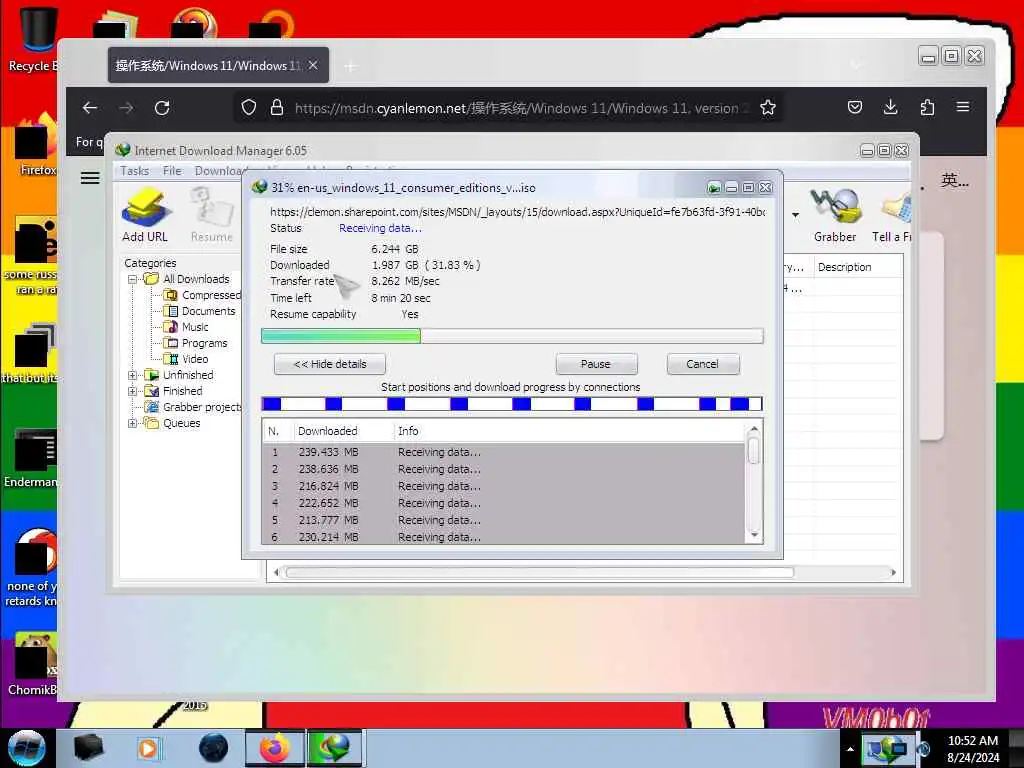Collapse the All Downloads tree node
This screenshot has width=1024, height=768.
[133, 279]
